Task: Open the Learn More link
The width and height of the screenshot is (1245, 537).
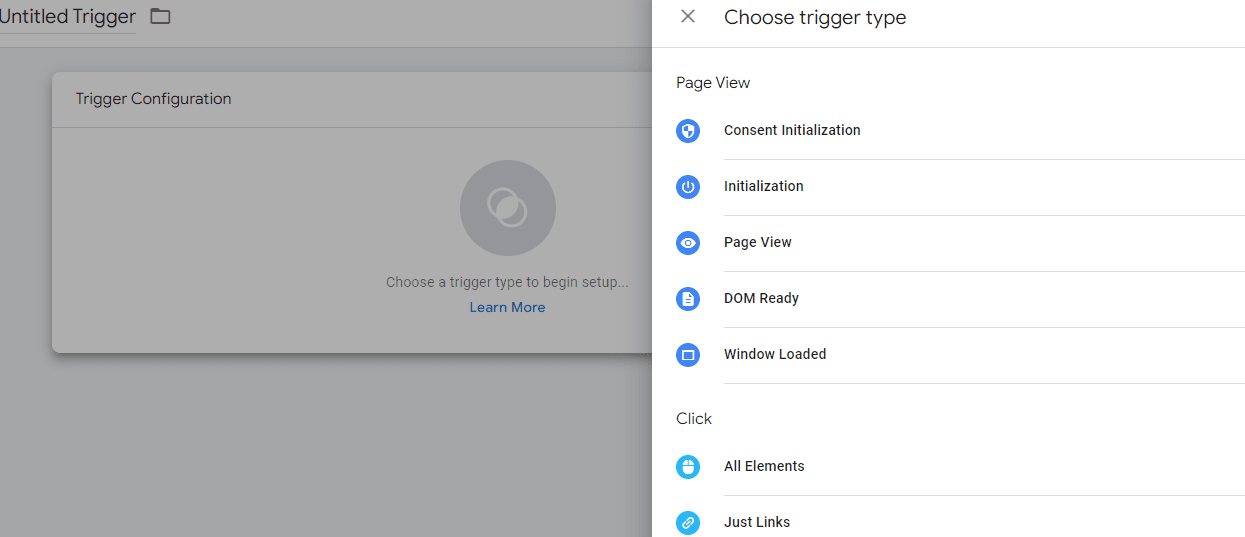Action: point(507,308)
